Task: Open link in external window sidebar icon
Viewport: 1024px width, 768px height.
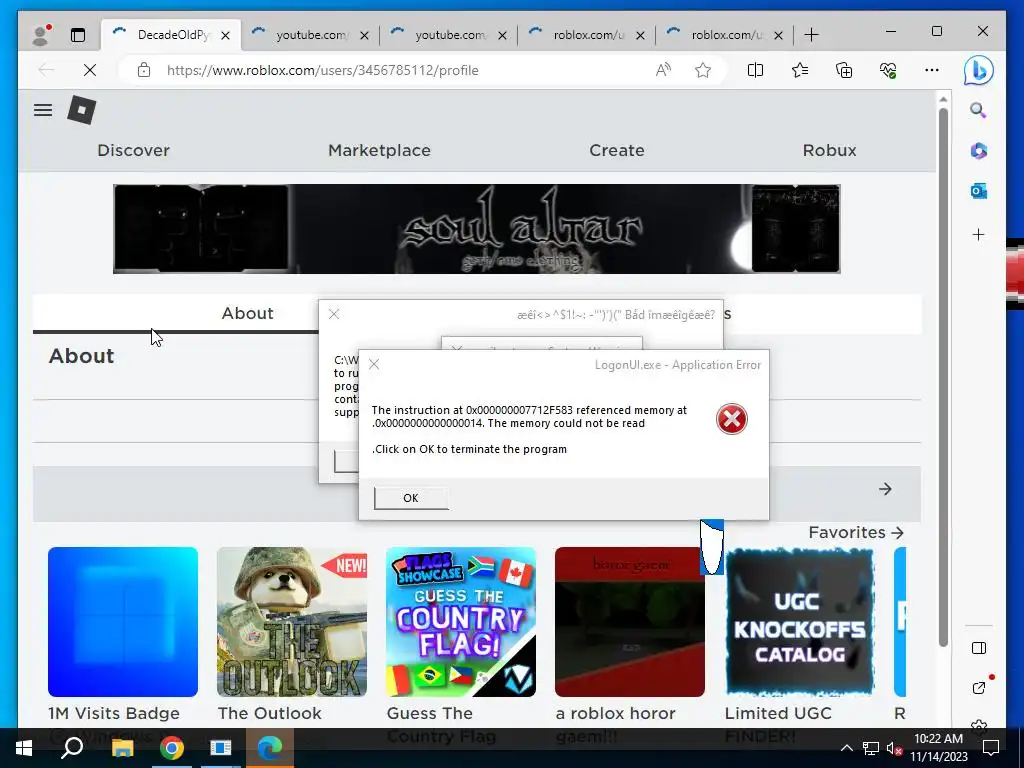Action: pos(978,687)
